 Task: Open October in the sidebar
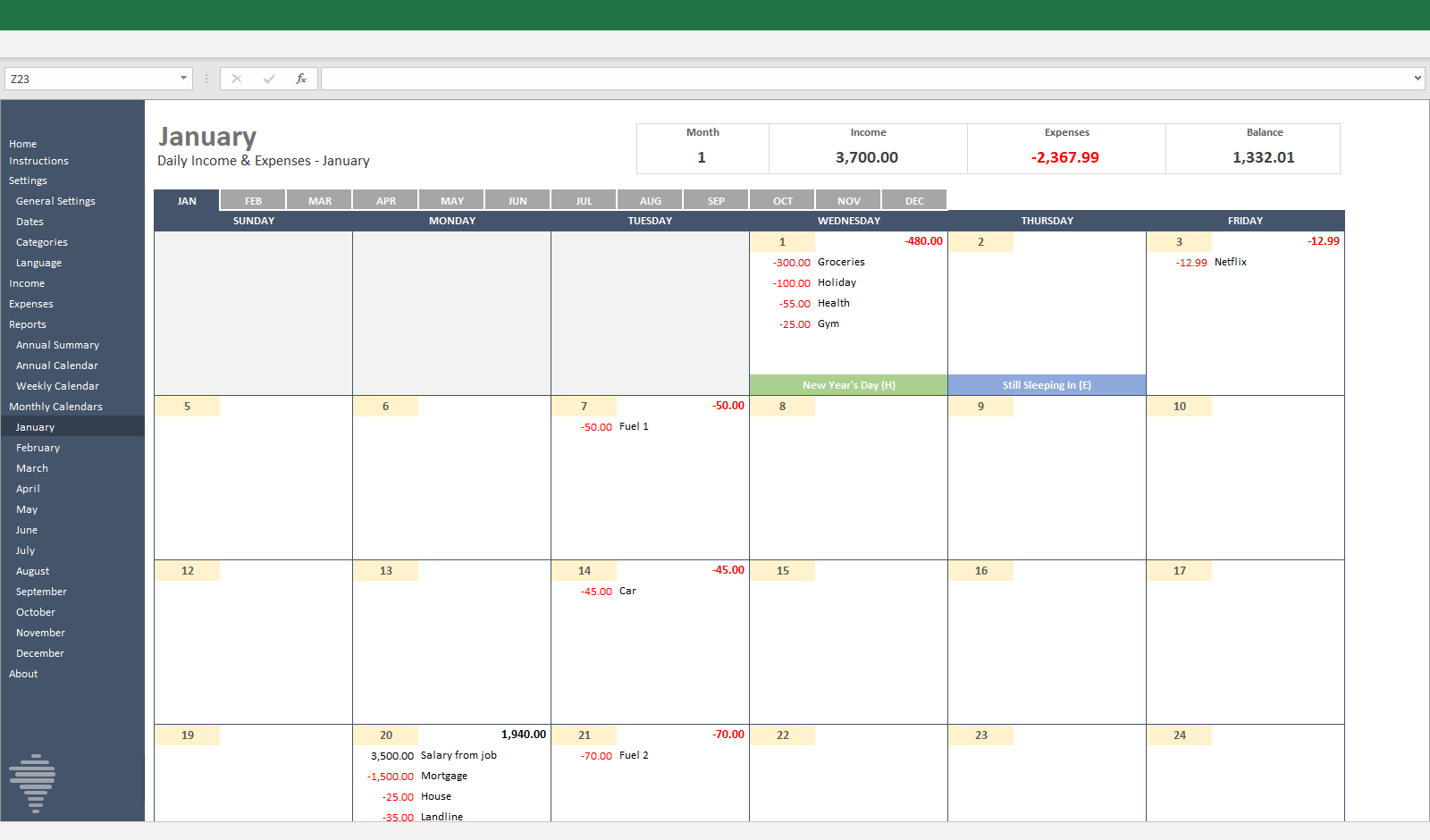click(36, 612)
